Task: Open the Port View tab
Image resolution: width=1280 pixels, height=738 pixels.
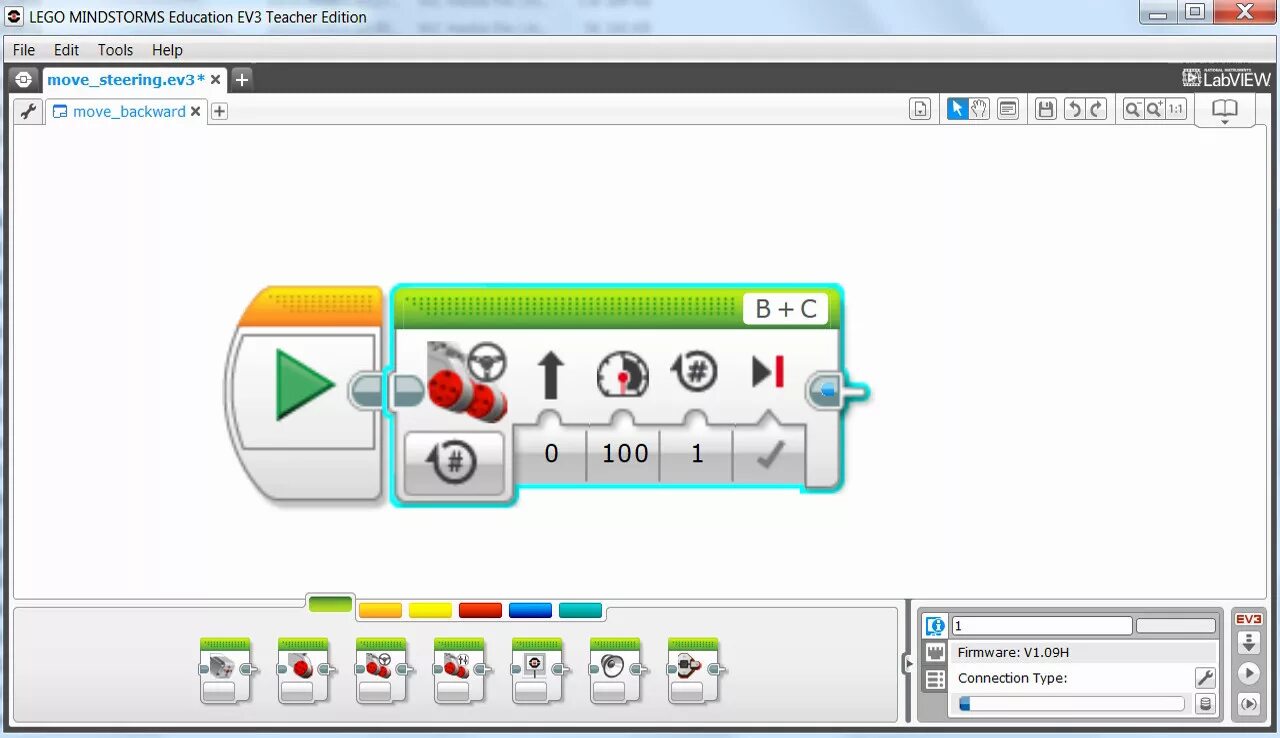Action: pyautogui.click(x=935, y=653)
